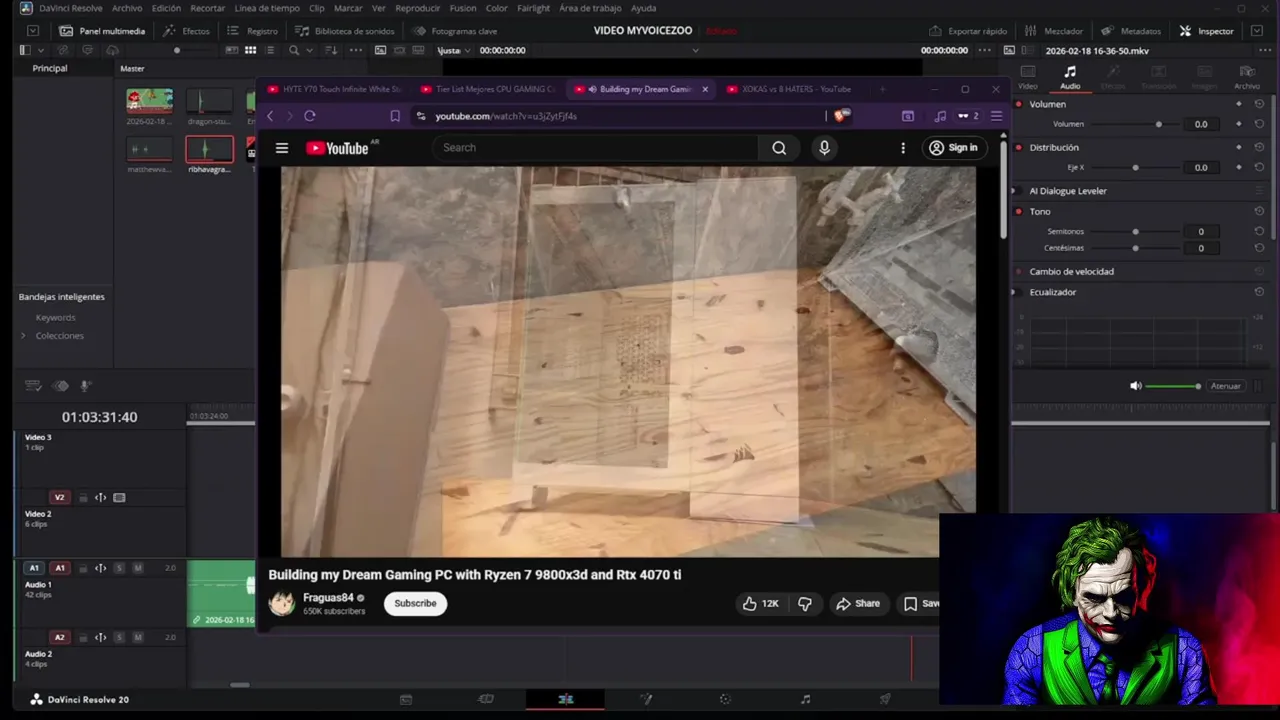Viewport: 1280px width, 720px height.
Task: Click the Atenuar button
Action: coord(1225,386)
